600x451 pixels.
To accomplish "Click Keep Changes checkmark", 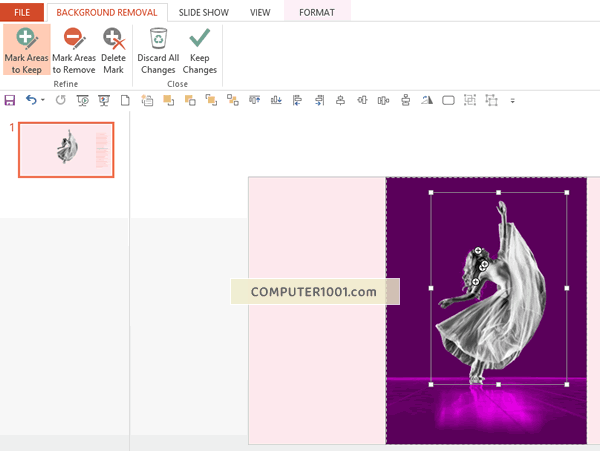I will coord(200,50).
